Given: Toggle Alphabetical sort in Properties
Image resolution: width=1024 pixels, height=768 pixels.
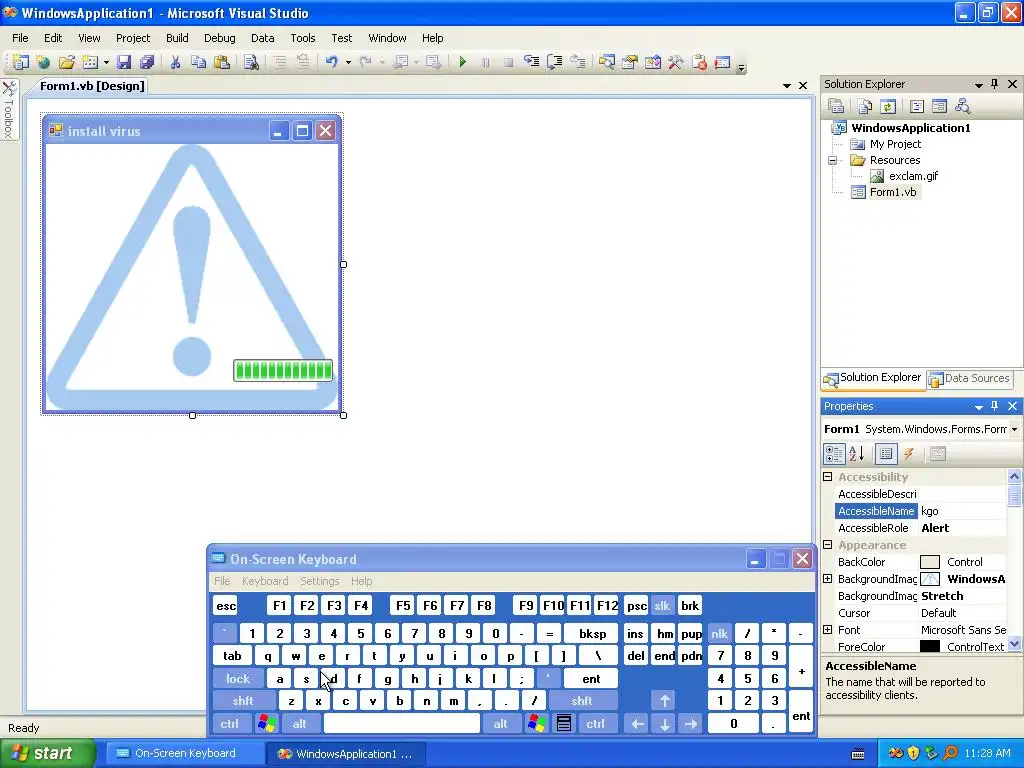Looking at the screenshot, I should pos(857,454).
